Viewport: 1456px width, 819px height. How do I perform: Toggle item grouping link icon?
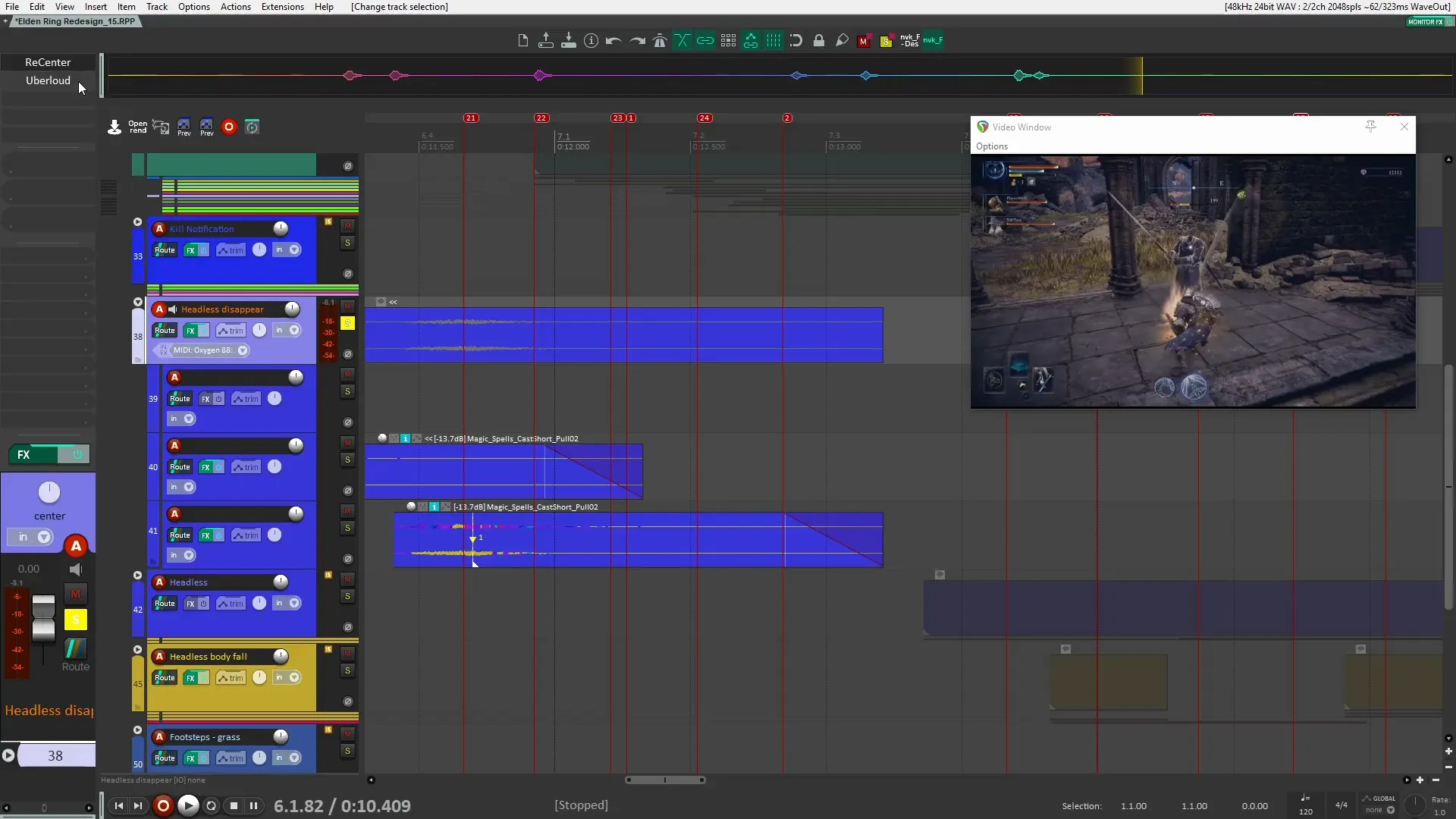705,41
